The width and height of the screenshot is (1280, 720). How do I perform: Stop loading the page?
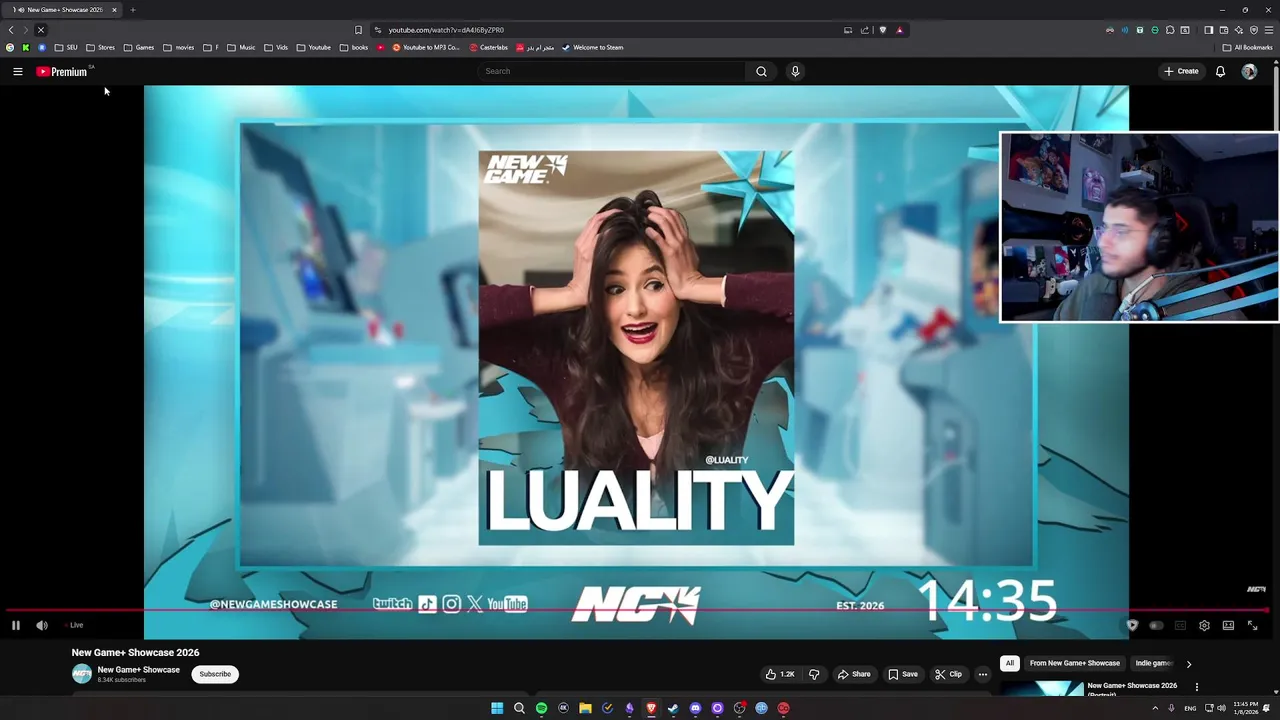[x=41, y=30]
